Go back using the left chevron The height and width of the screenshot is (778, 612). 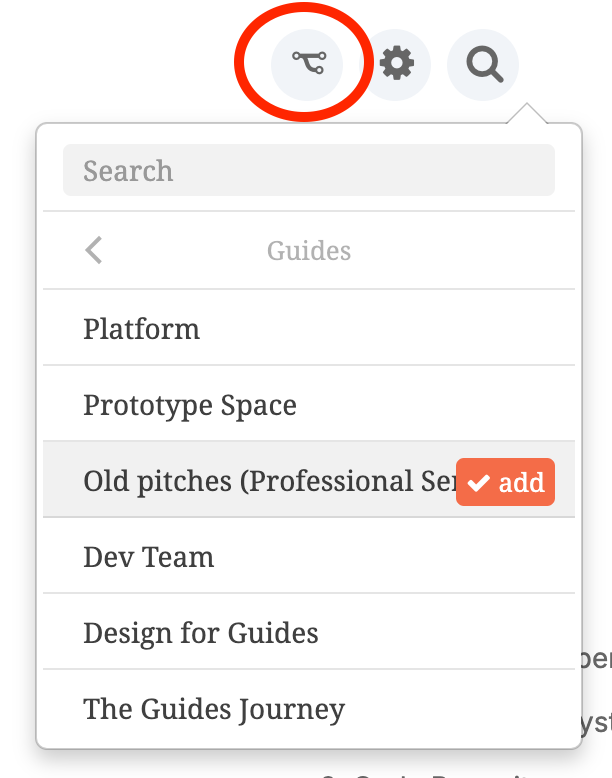point(94,250)
